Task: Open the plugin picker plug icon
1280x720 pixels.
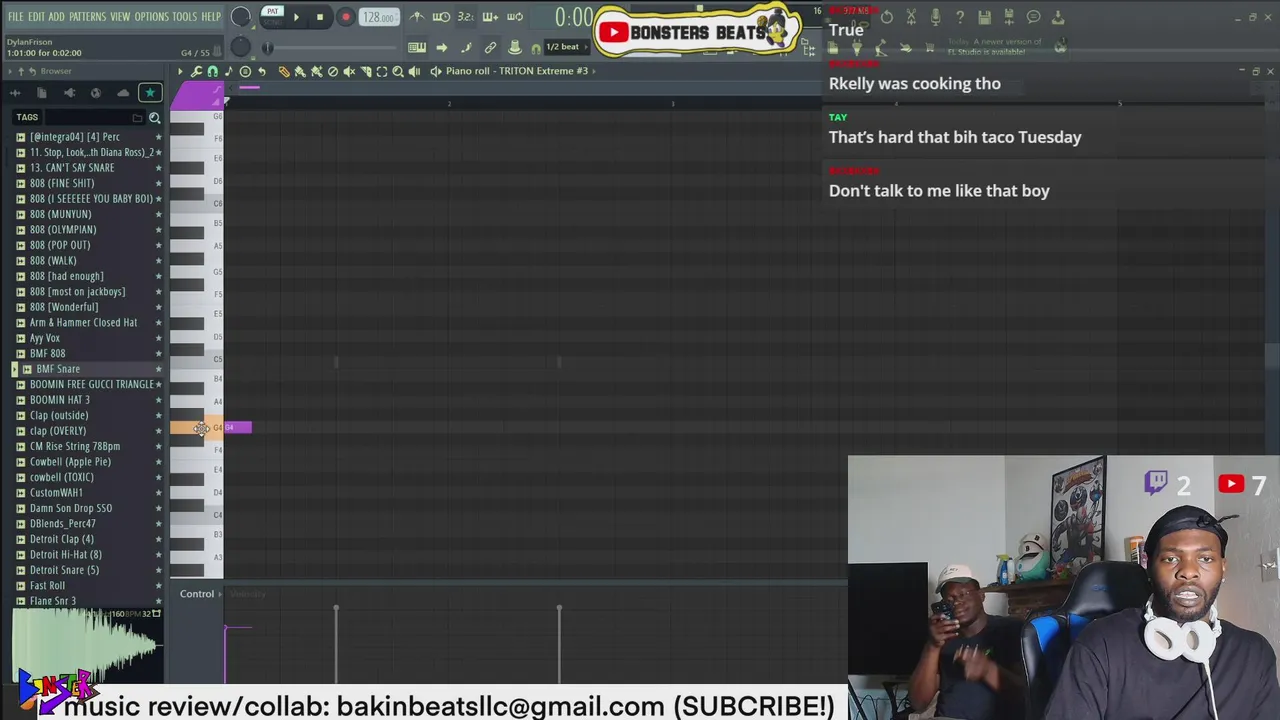Action: tap(856, 47)
